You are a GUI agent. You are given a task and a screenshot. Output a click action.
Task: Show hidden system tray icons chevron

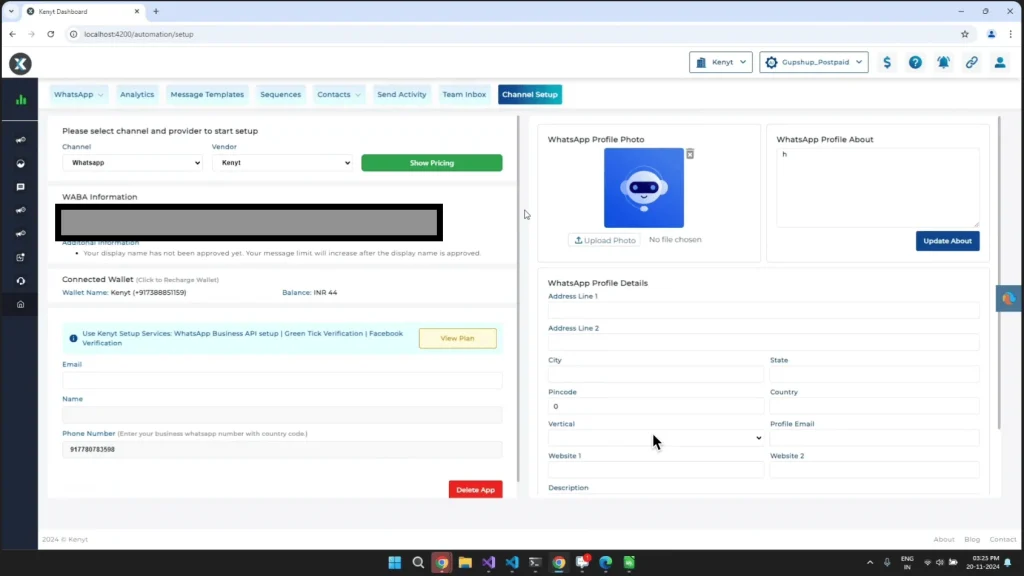point(870,562)
